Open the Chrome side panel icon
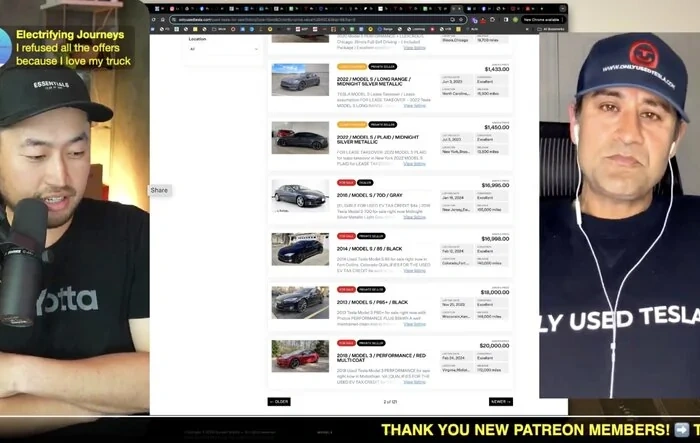 pyautogui.click(x=506, y=20)
